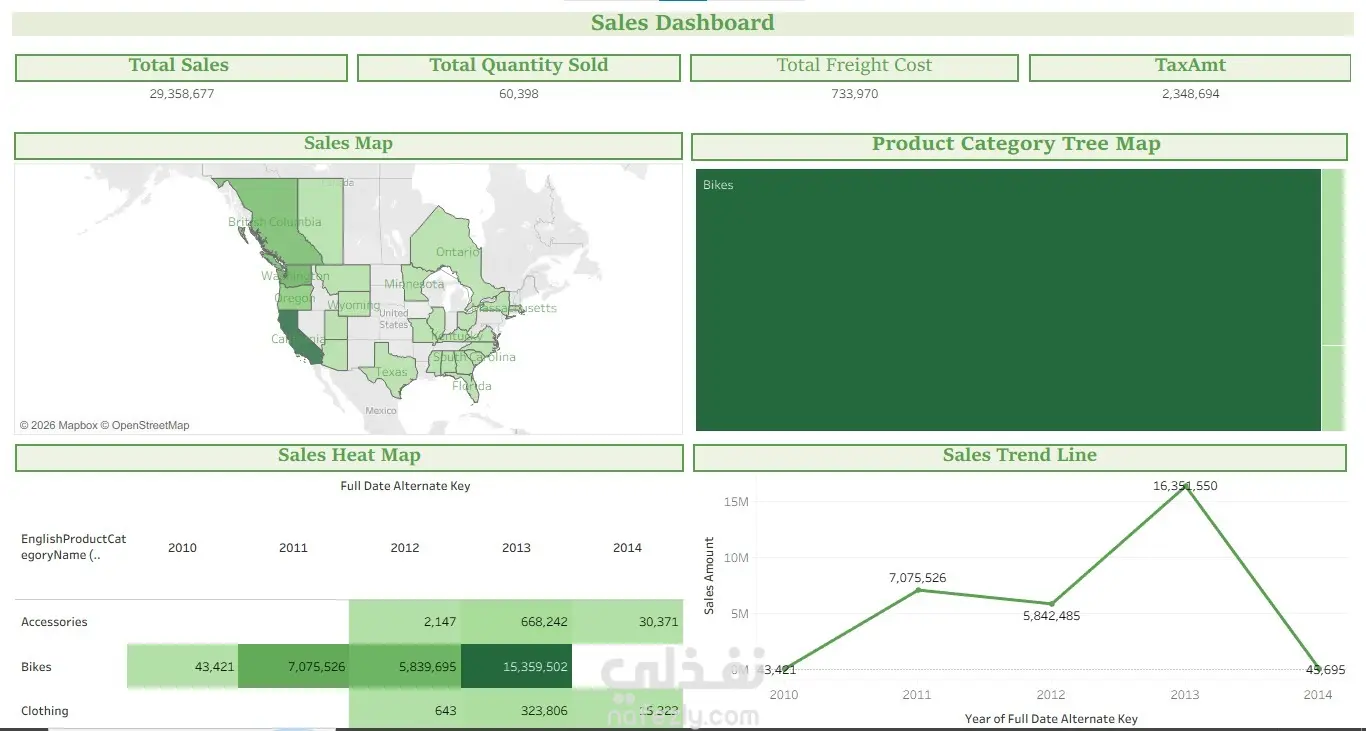Click the Accessories 2013 cell showing 668,242
Image resolution: width=1366 pixels, height=731 pixels.
tap(516, 622)
